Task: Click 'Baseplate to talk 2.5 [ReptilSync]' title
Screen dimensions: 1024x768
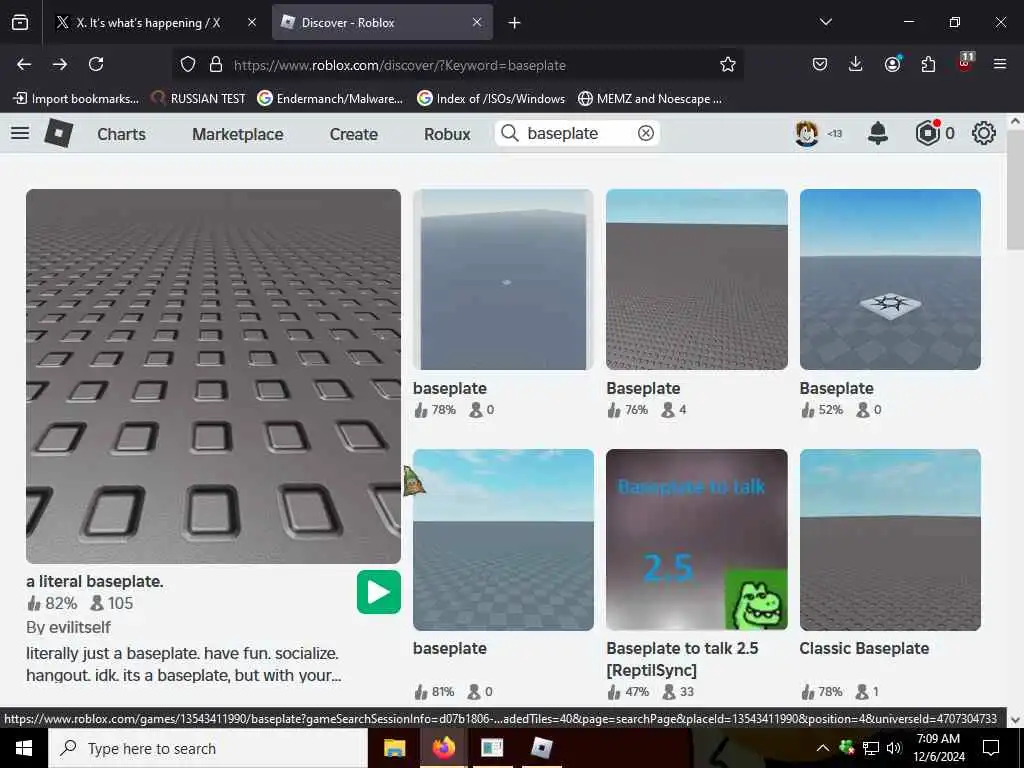Action: [682, 659]
